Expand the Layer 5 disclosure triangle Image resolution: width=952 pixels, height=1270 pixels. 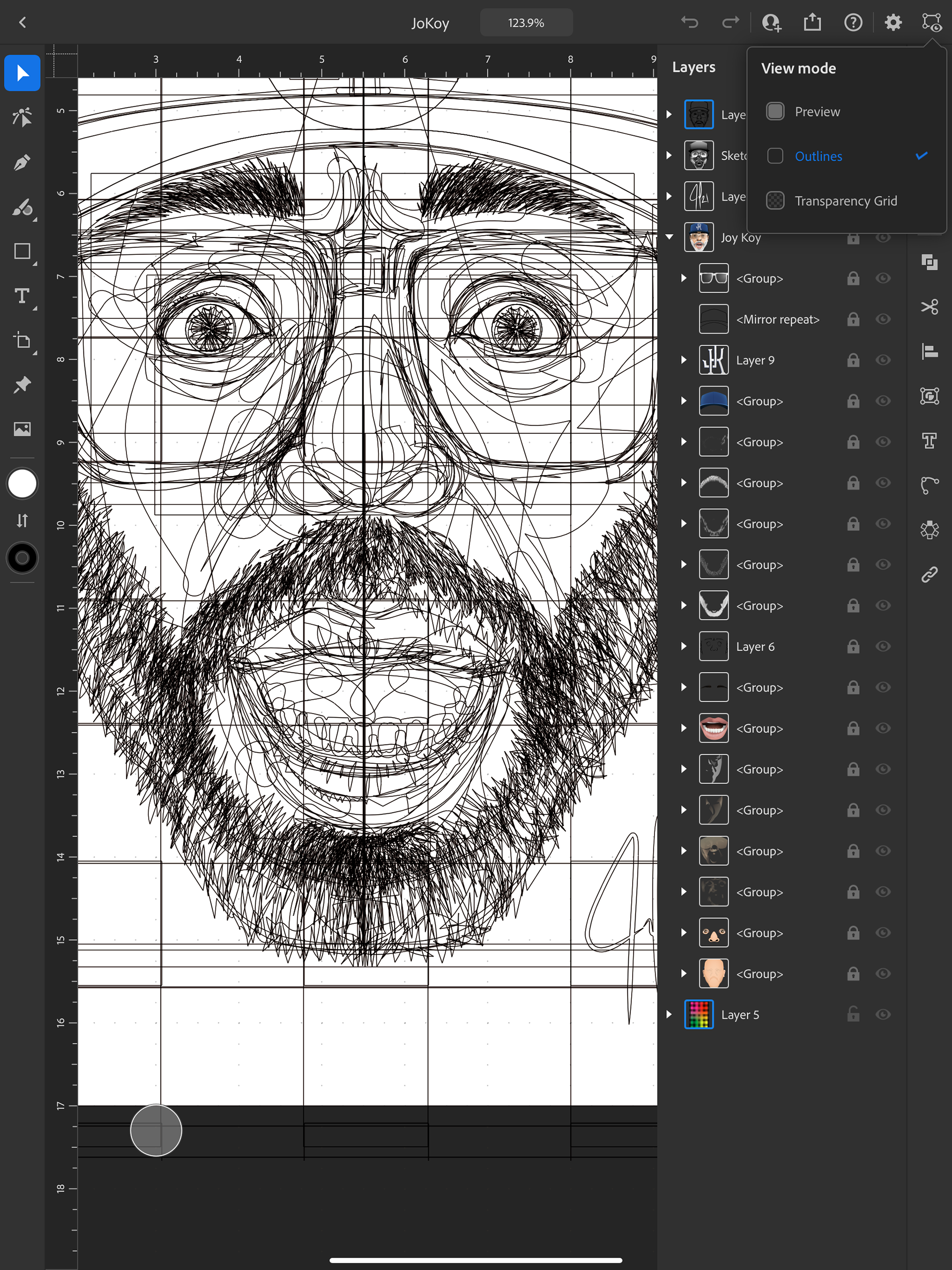669,1015
